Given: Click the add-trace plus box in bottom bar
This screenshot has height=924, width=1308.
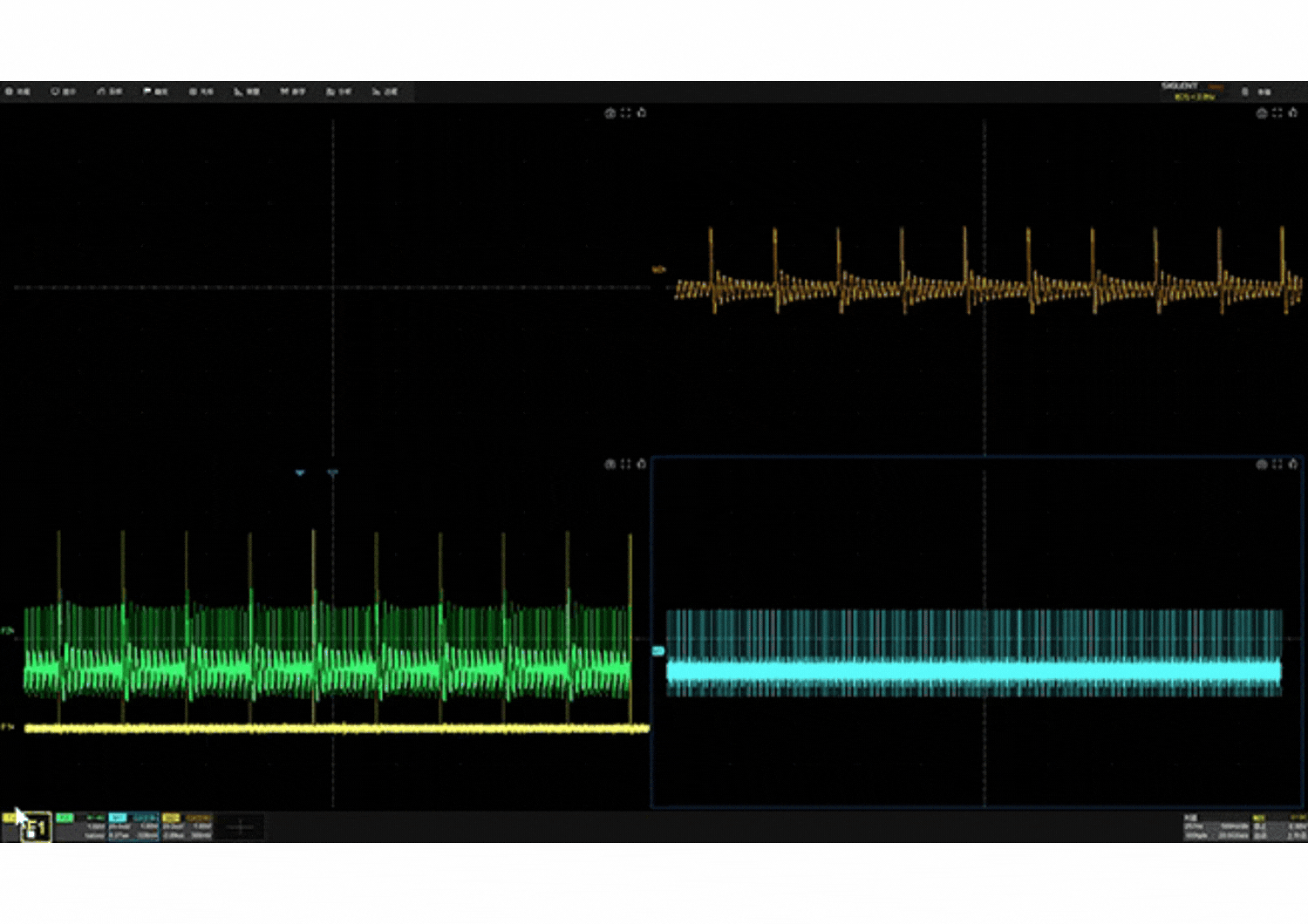Looking at the screenshot, I should [240, 827].
